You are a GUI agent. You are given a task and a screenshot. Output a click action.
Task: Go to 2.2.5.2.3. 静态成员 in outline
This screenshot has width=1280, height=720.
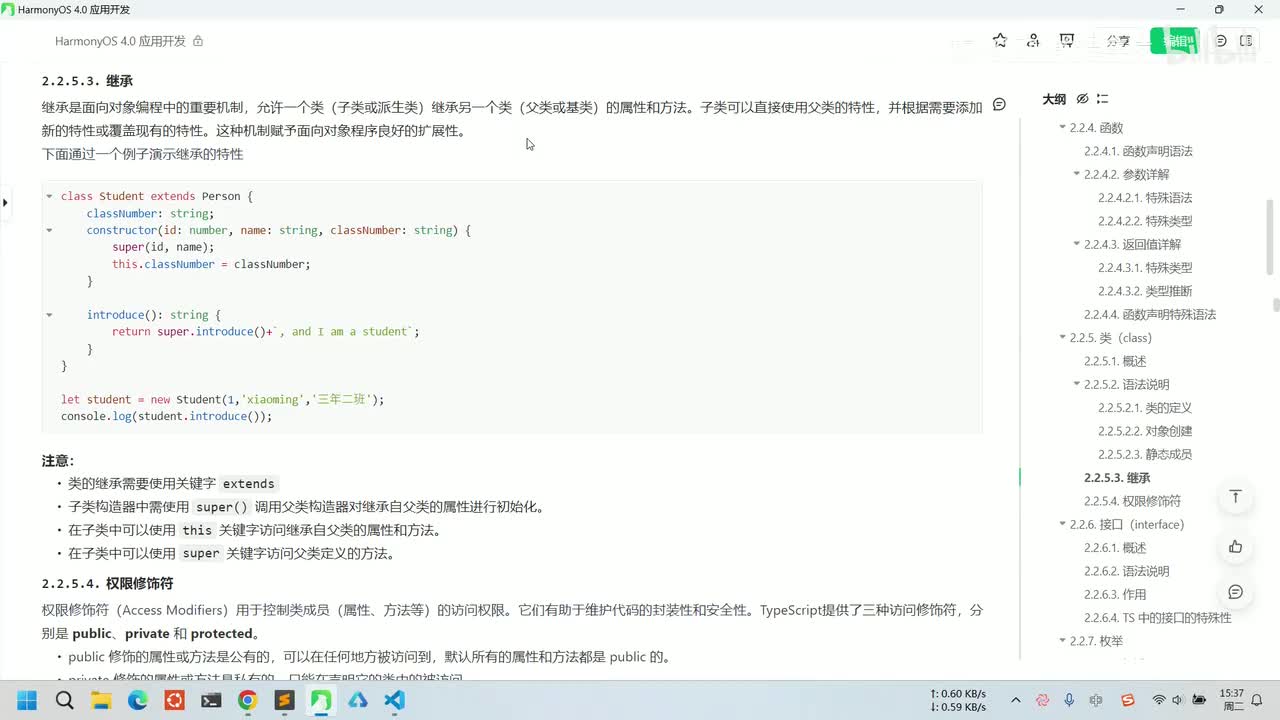(x=1145, y=455)
